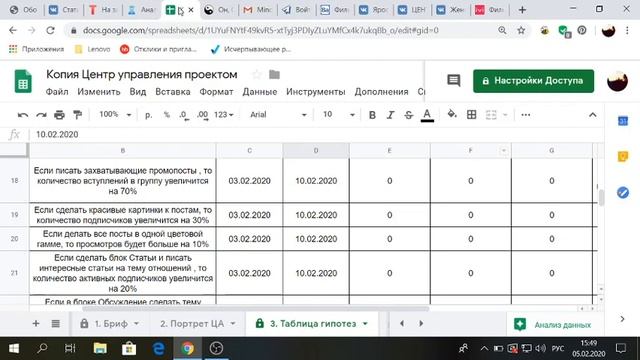The width and height of the screenshot is (640, 360).
Task: Undo the last action in toolbar
Action: point(23,115)
